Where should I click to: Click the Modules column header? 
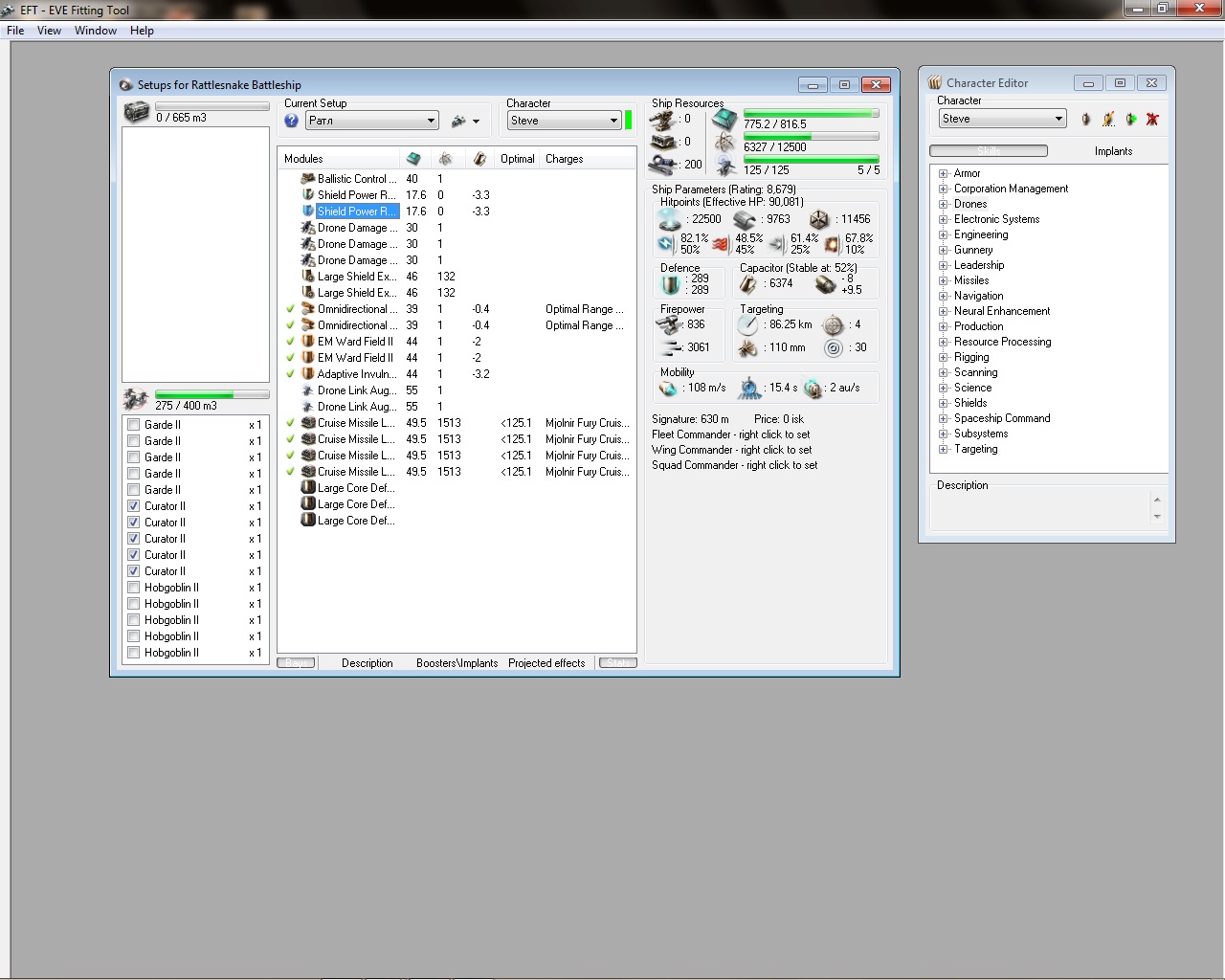[339, 159]
